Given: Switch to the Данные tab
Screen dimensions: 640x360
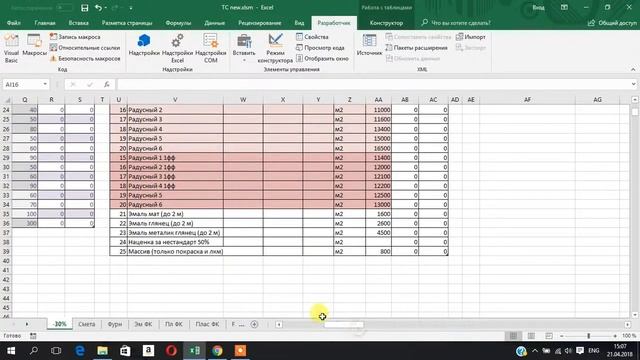Looking at the screenshot, I should coord(215,23).
